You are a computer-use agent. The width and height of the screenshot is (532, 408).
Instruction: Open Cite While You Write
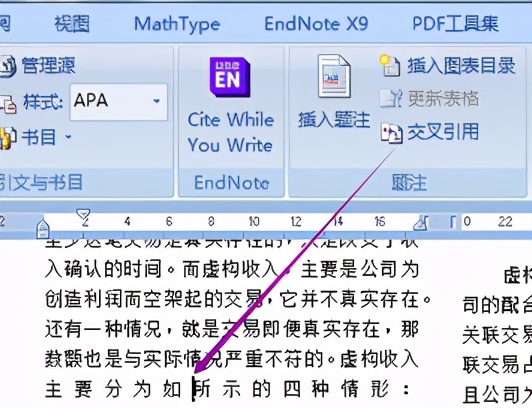tap(231, 132)
